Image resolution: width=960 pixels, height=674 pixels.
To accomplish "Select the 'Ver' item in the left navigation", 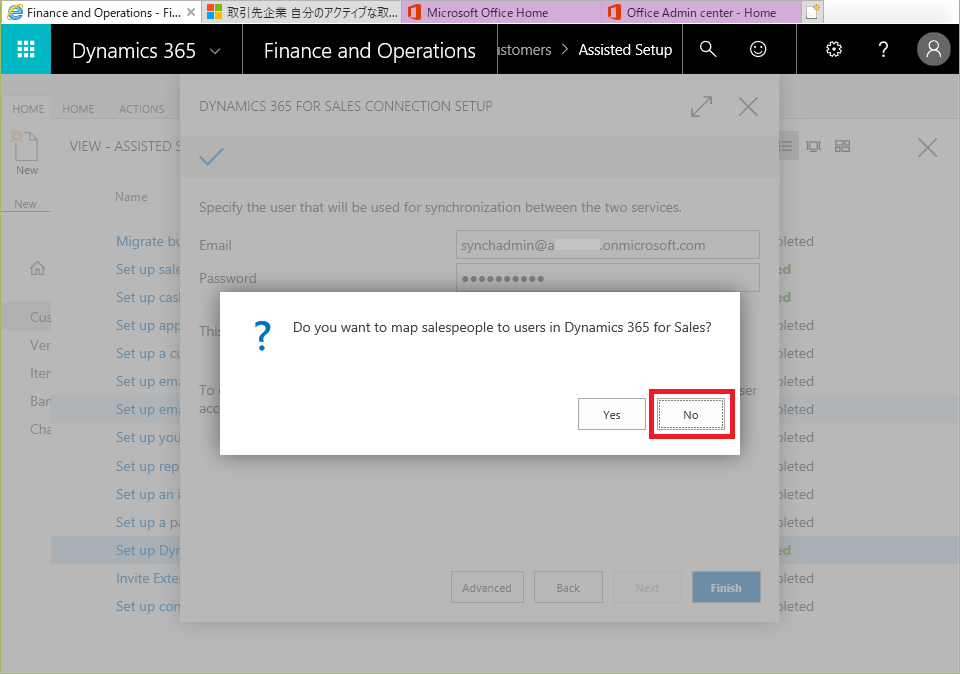I will click(40, 345).
